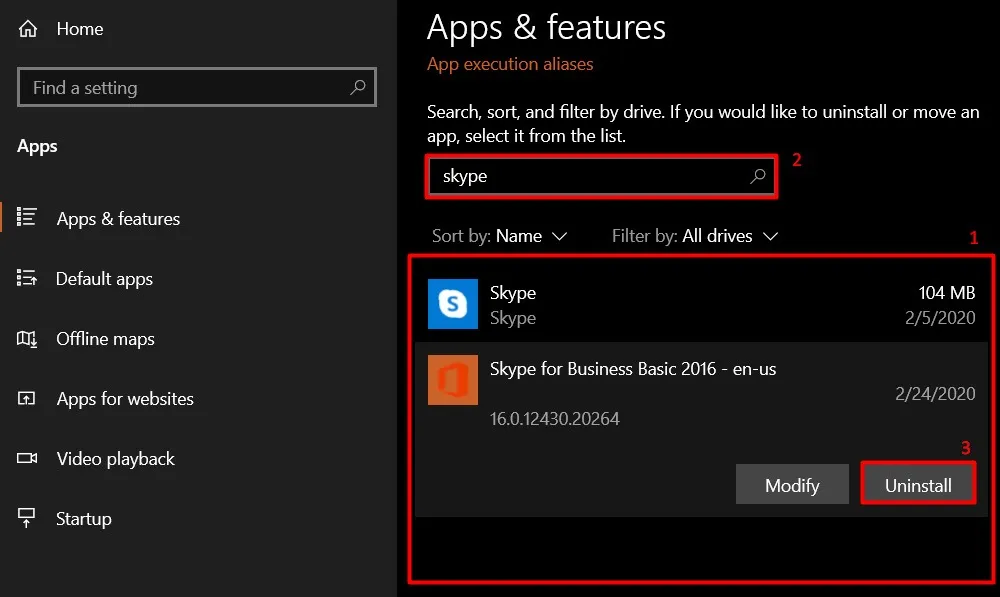
Task: Click the blue Skype app icon
Action: tap(452, 304)
